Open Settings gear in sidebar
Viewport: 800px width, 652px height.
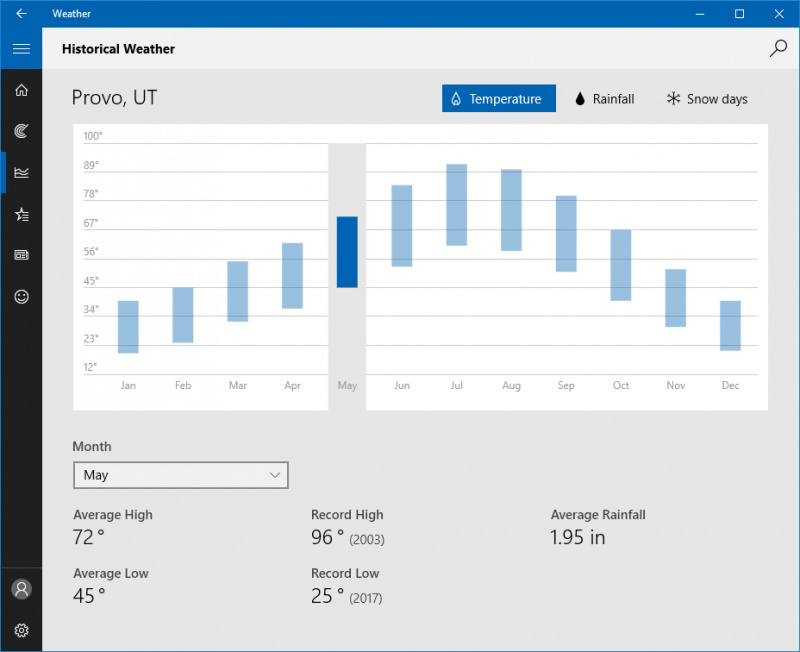21,631
